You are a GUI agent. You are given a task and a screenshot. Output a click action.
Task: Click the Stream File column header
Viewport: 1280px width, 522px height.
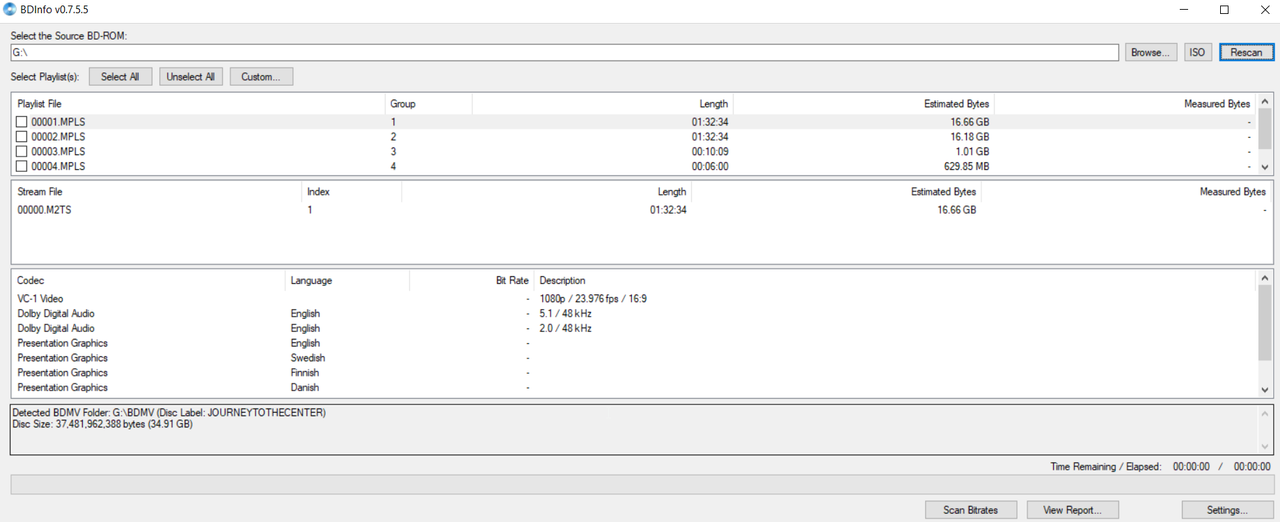pyautogui.click(x=156, y=192)
